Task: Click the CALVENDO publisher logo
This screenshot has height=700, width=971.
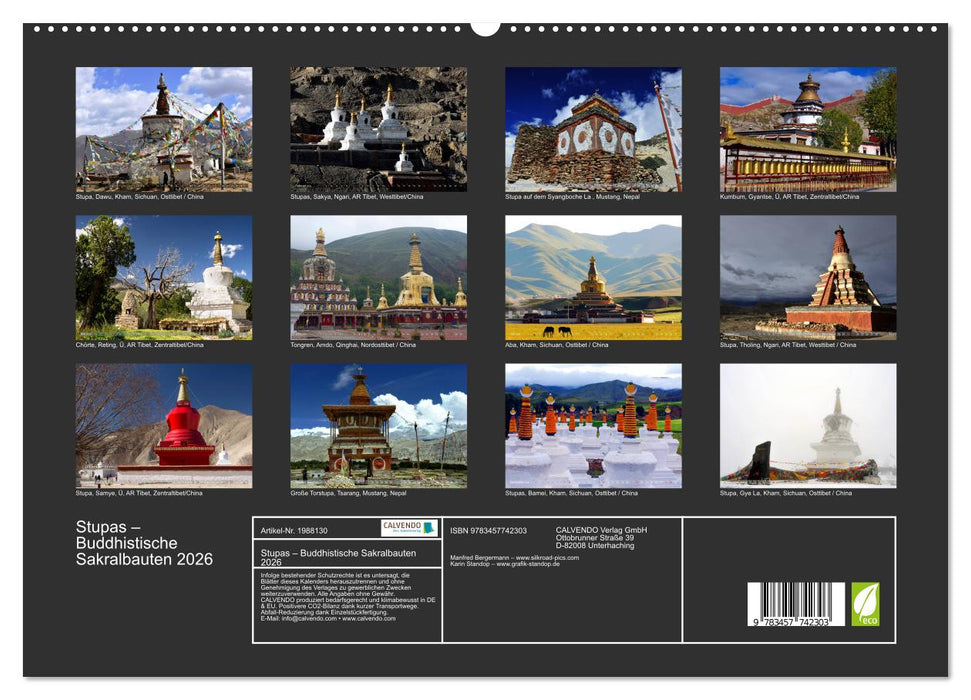Action: pos(410,527)
